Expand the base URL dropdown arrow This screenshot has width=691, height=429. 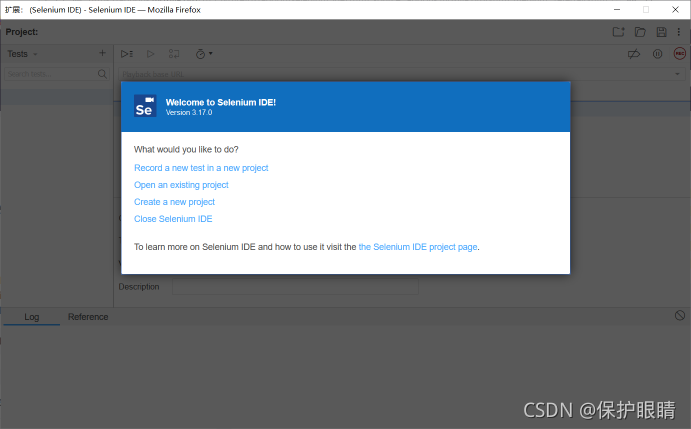click(x=677, y=74)
